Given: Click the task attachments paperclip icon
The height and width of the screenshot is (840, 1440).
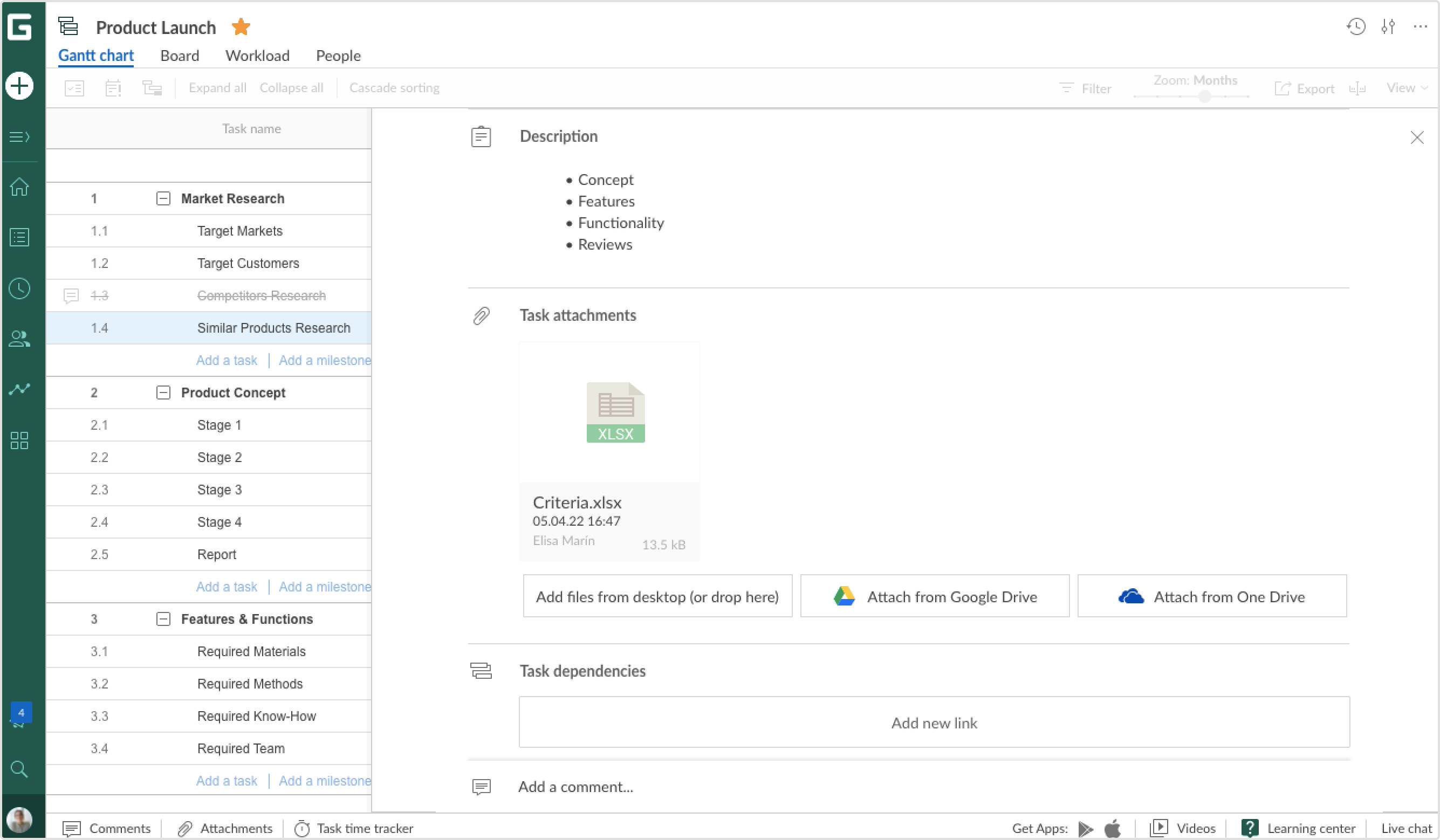Looking at the screenshot, I should [481, 315].
